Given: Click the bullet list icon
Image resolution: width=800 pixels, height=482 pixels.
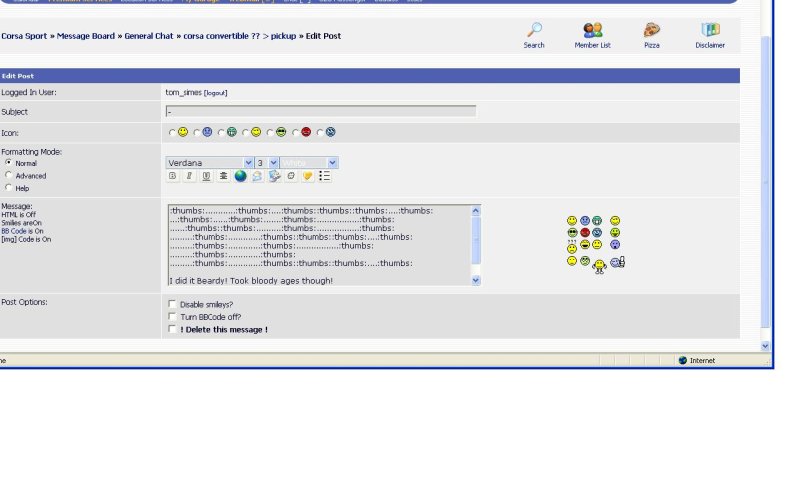Looking at the screenshot, I should click(x=325, y=176).
